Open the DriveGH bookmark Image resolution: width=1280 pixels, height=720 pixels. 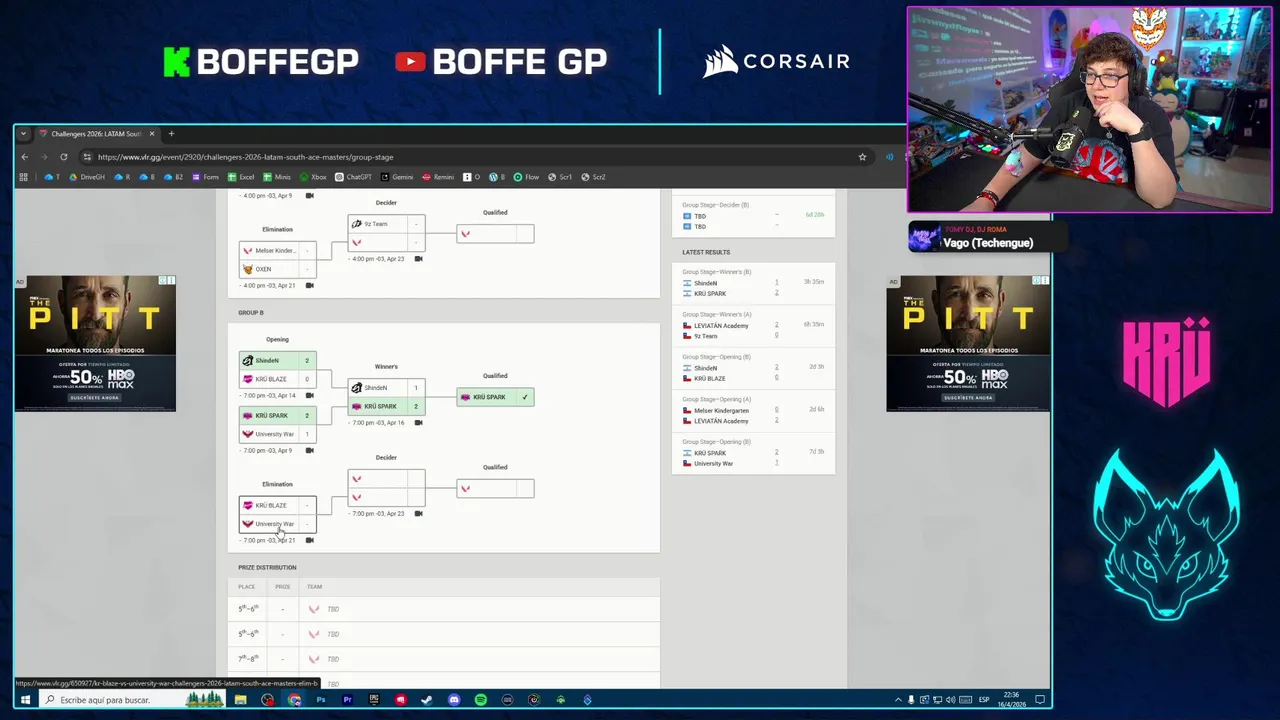(x=87, y=177)
